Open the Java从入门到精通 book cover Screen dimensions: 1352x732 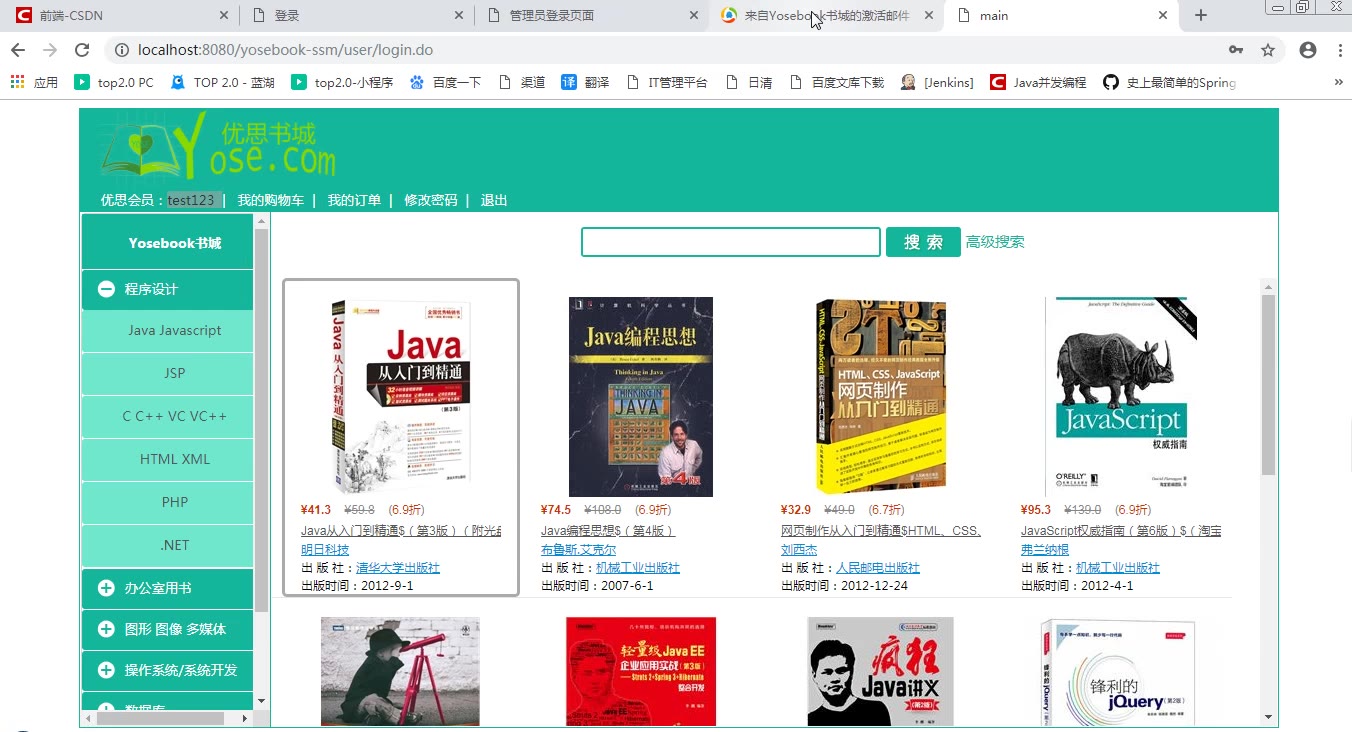coord(400,397)
